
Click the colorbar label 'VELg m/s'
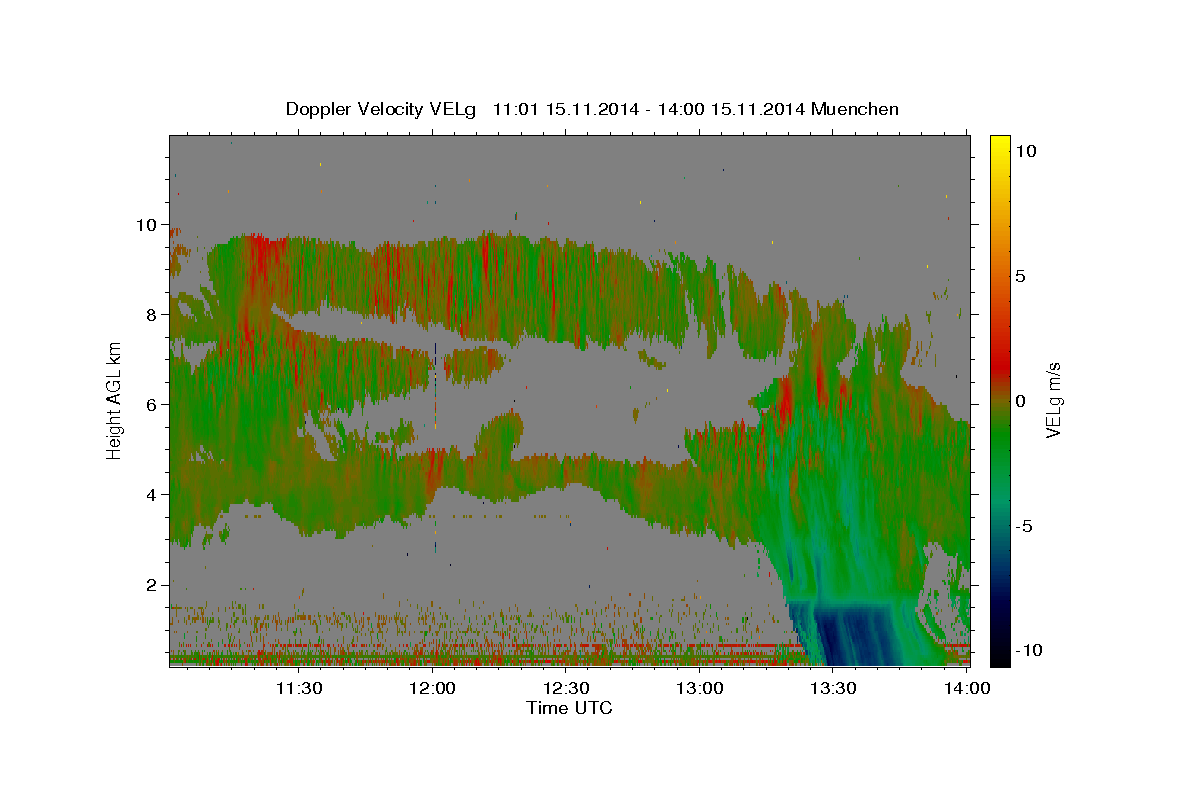1054,400
